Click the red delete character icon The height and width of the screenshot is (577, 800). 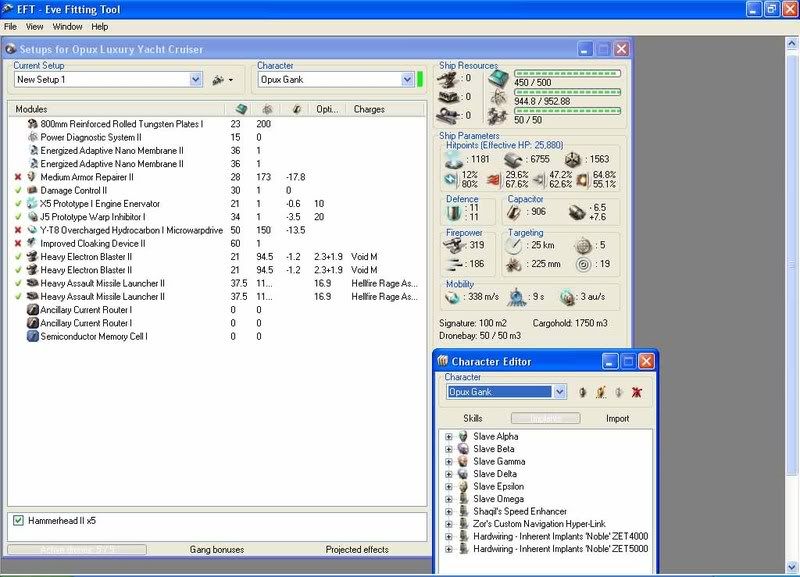click(x=637, y=393)
